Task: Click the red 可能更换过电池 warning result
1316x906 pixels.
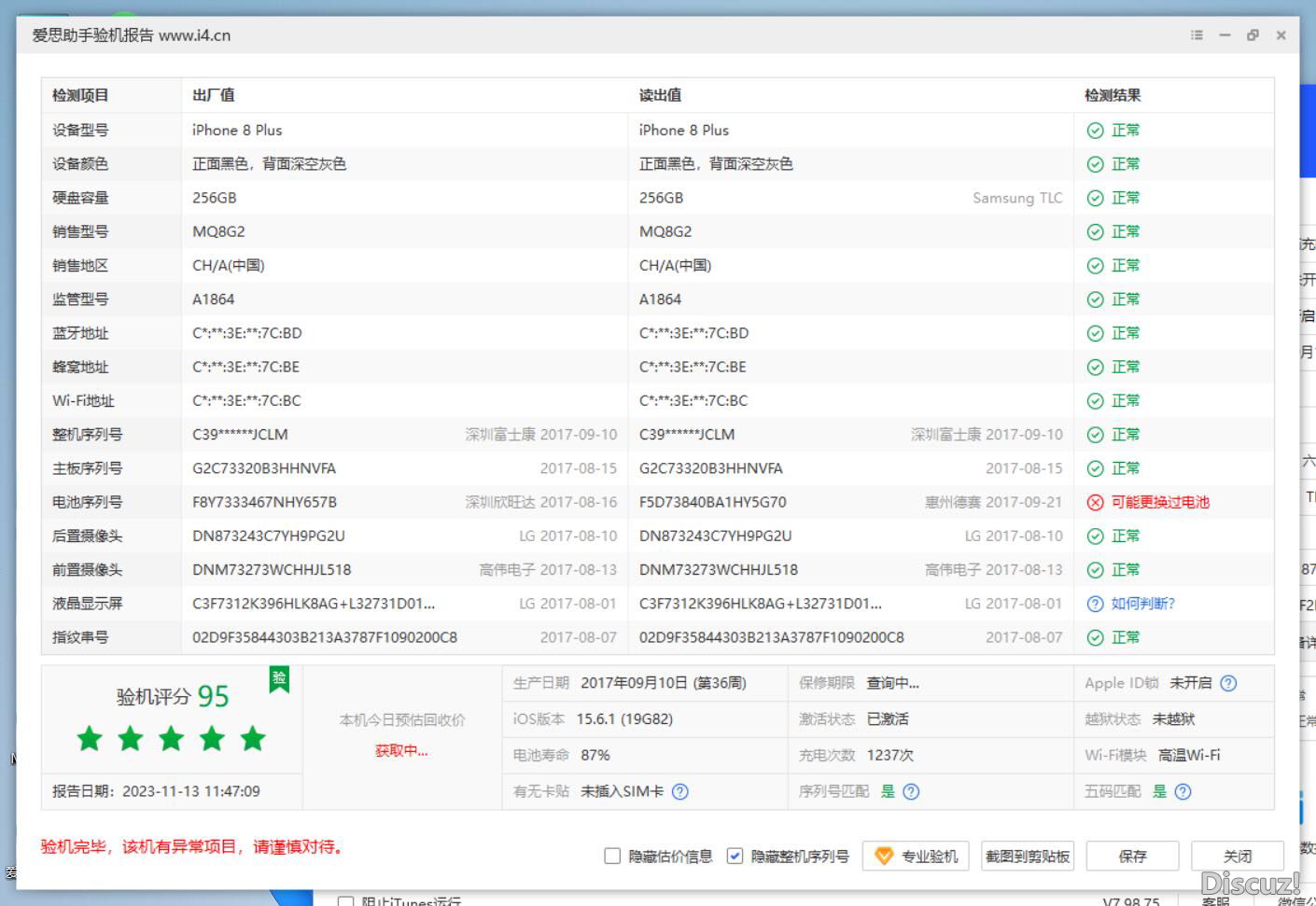Action: coord(1160,502)
